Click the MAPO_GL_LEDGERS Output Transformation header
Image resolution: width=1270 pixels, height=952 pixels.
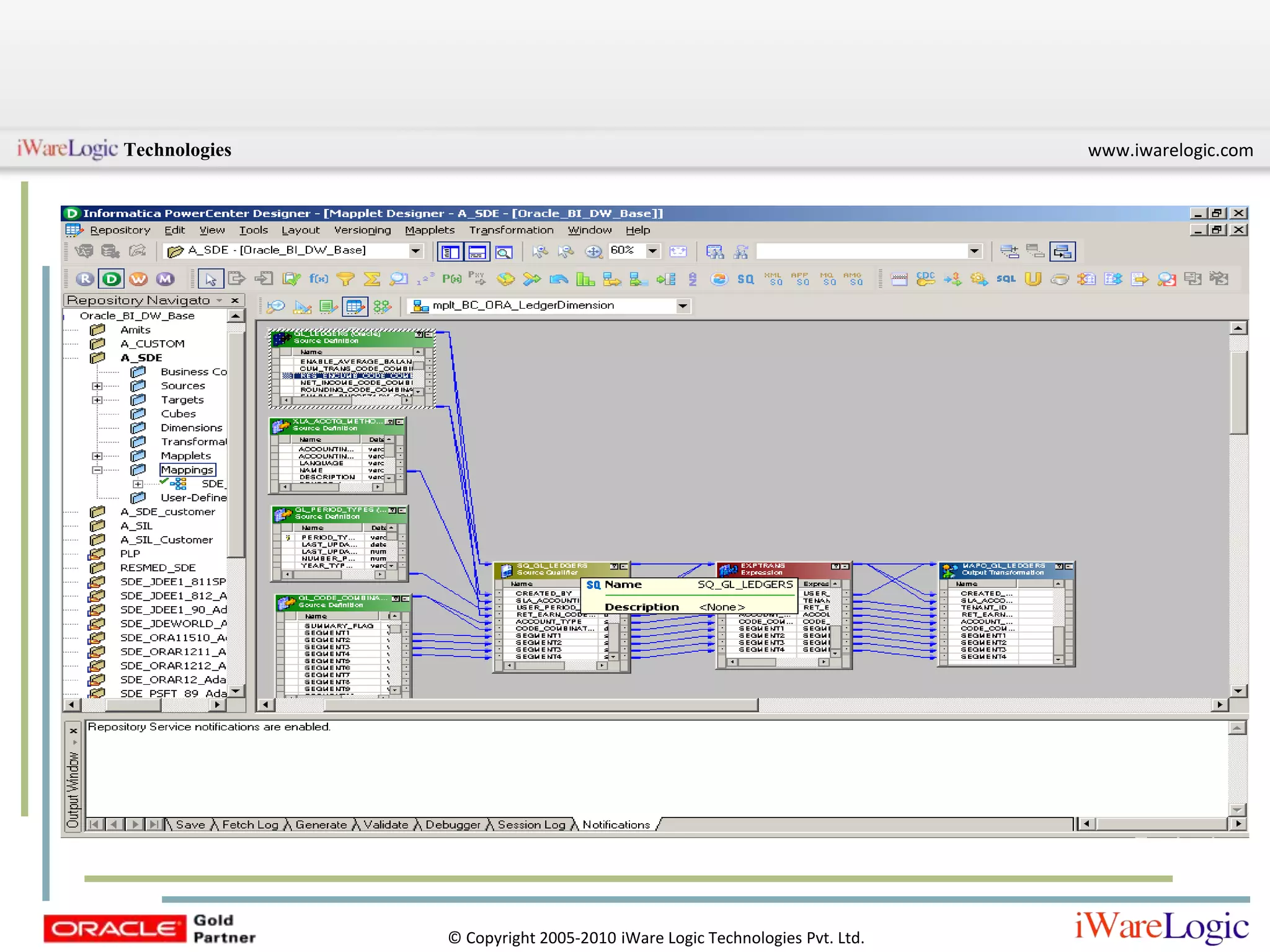(1006, 569)
